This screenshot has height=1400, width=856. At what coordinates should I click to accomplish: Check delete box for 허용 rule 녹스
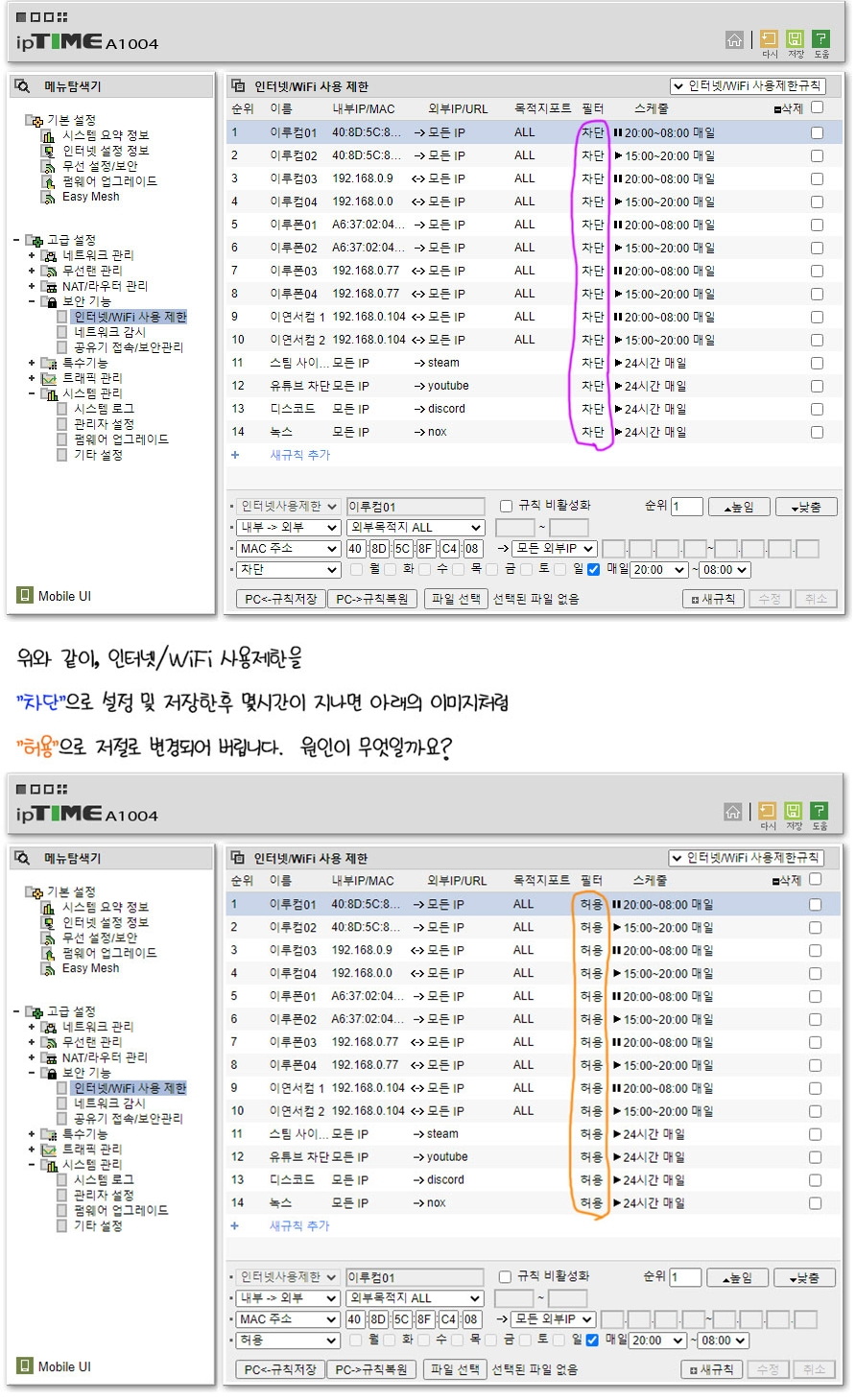815,1203
